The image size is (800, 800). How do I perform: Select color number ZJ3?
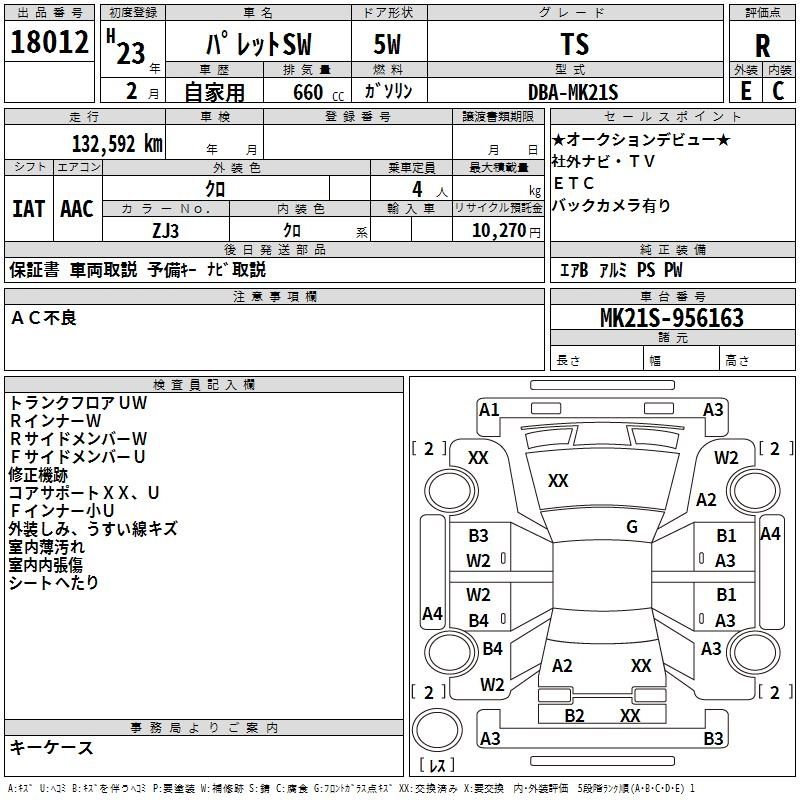coord(166,231)
